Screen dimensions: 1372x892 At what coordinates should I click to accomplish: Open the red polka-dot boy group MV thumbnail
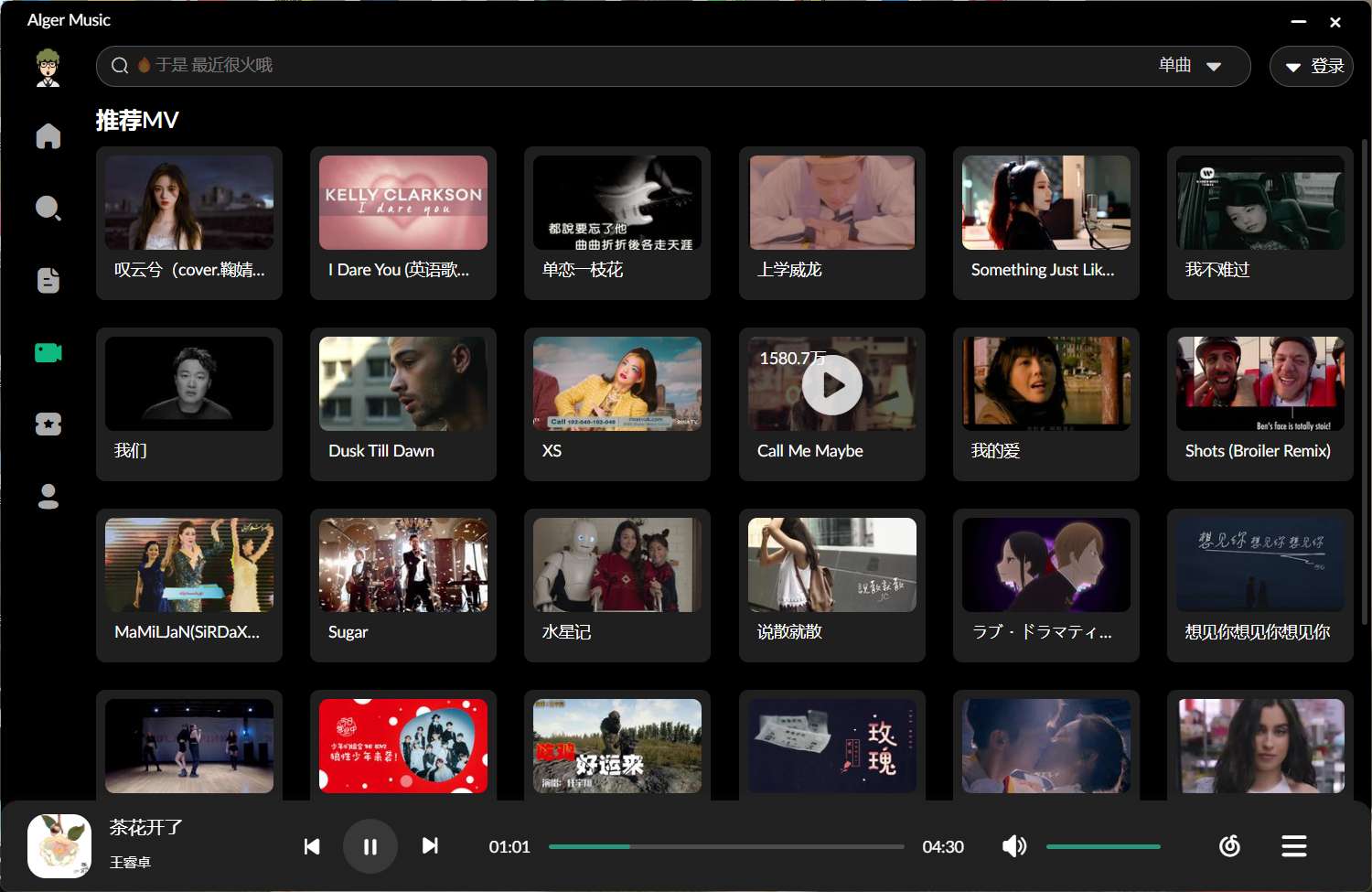click(403, 746)
